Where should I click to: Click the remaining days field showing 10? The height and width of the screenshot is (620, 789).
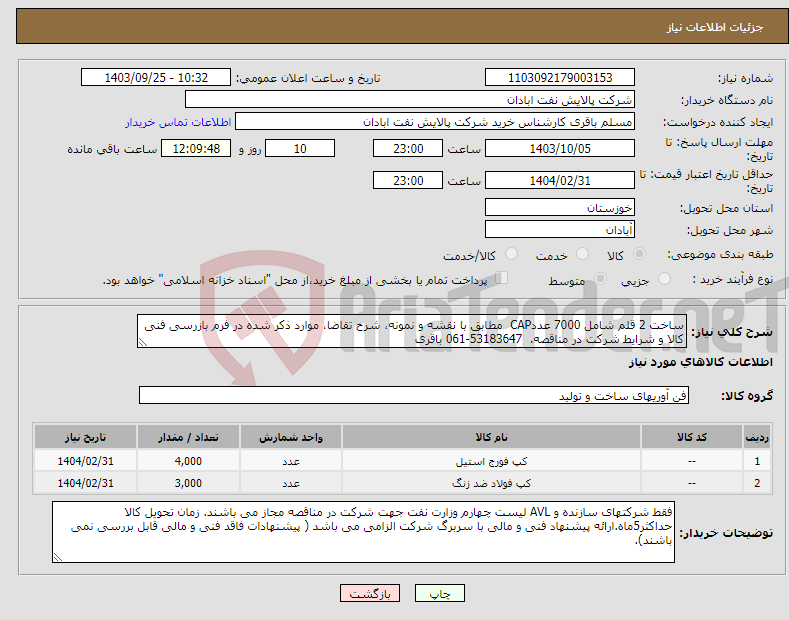tap(300, 148)
